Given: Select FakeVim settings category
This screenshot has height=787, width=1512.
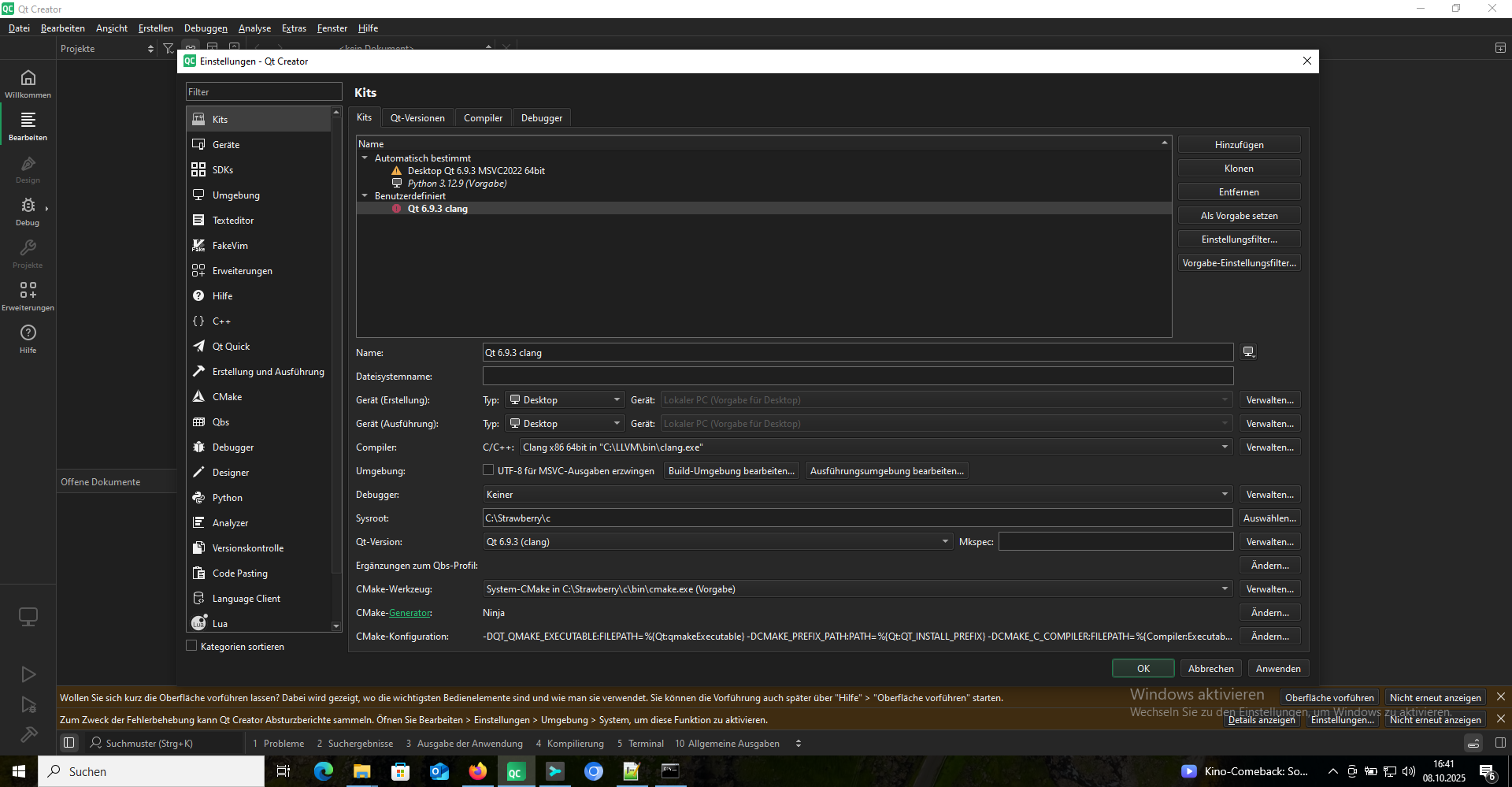Looking at the screenshot, I should click(x=229, y=246).
